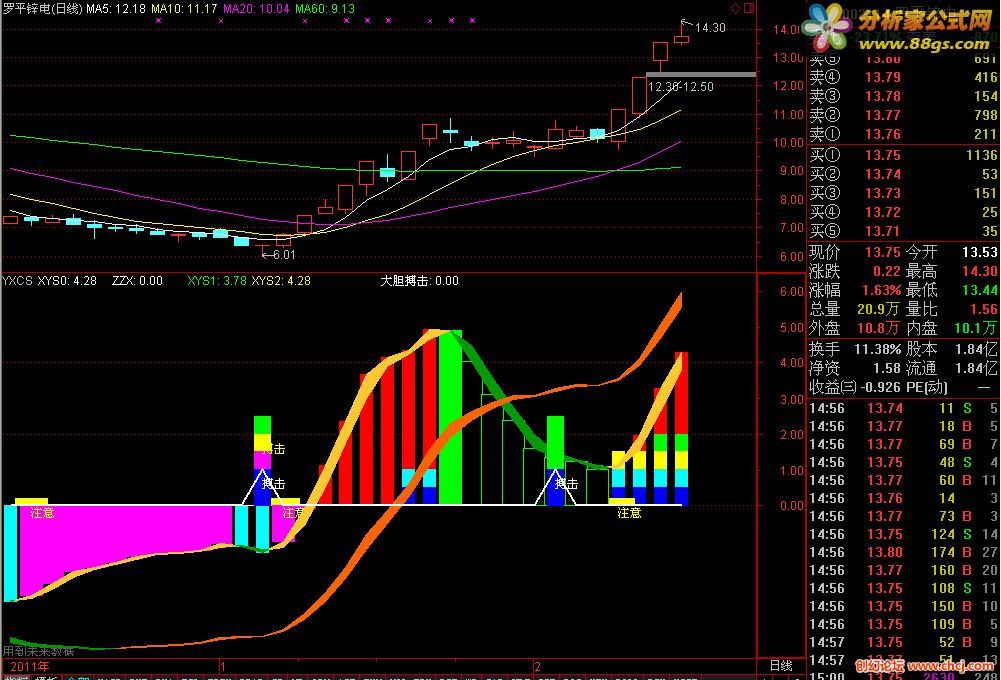Select the MA20: 10.04 indicator label
The image size is (1001, 680).
pos(256,8)
